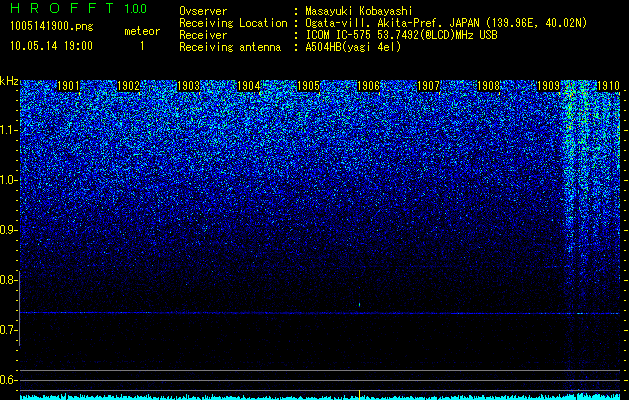Viewport: 629px width, 400px height.
Task: Click the 1901 time marker label
Action: [x=68, y=86]
